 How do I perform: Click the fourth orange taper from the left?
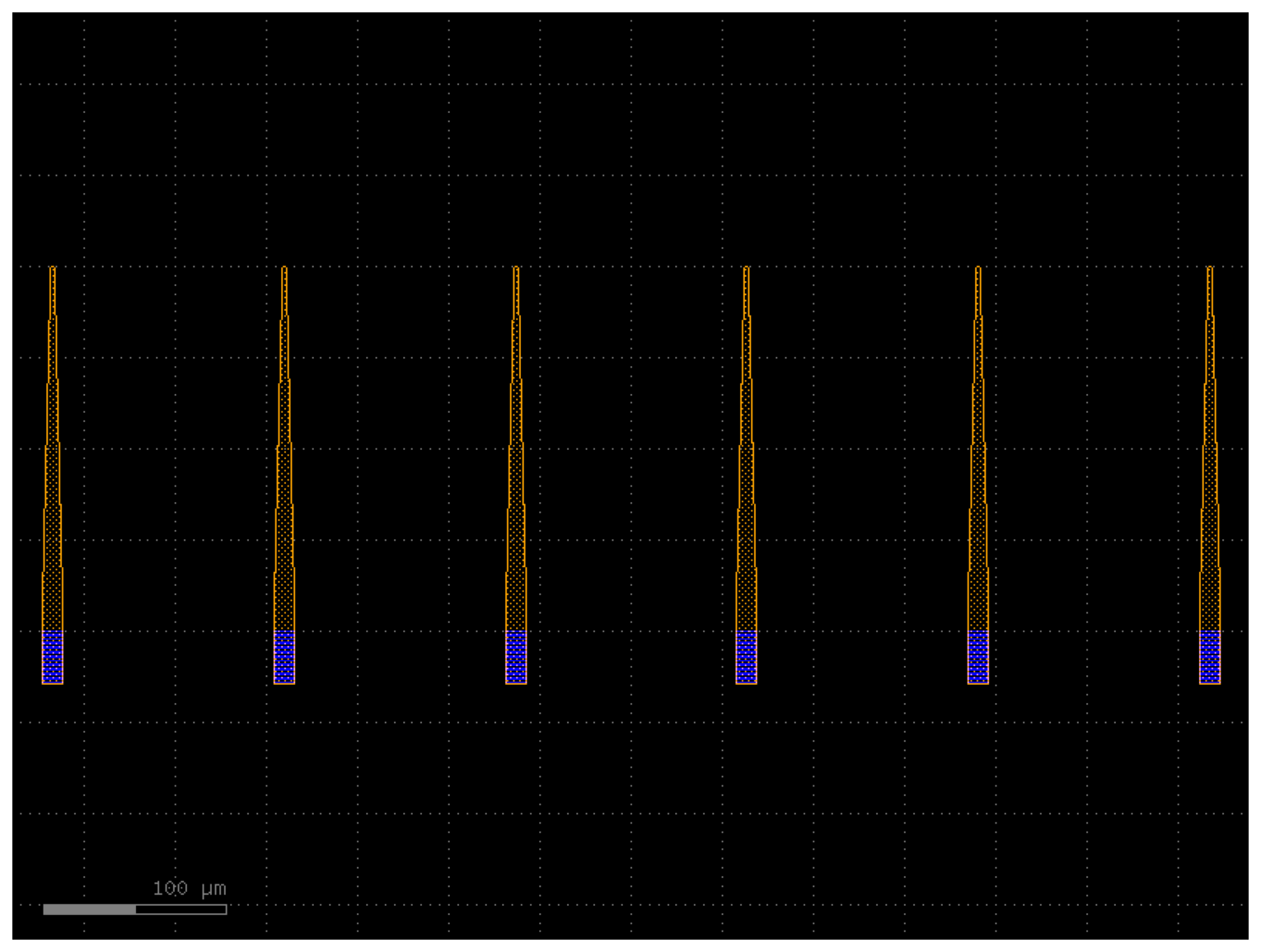(747, 475)
